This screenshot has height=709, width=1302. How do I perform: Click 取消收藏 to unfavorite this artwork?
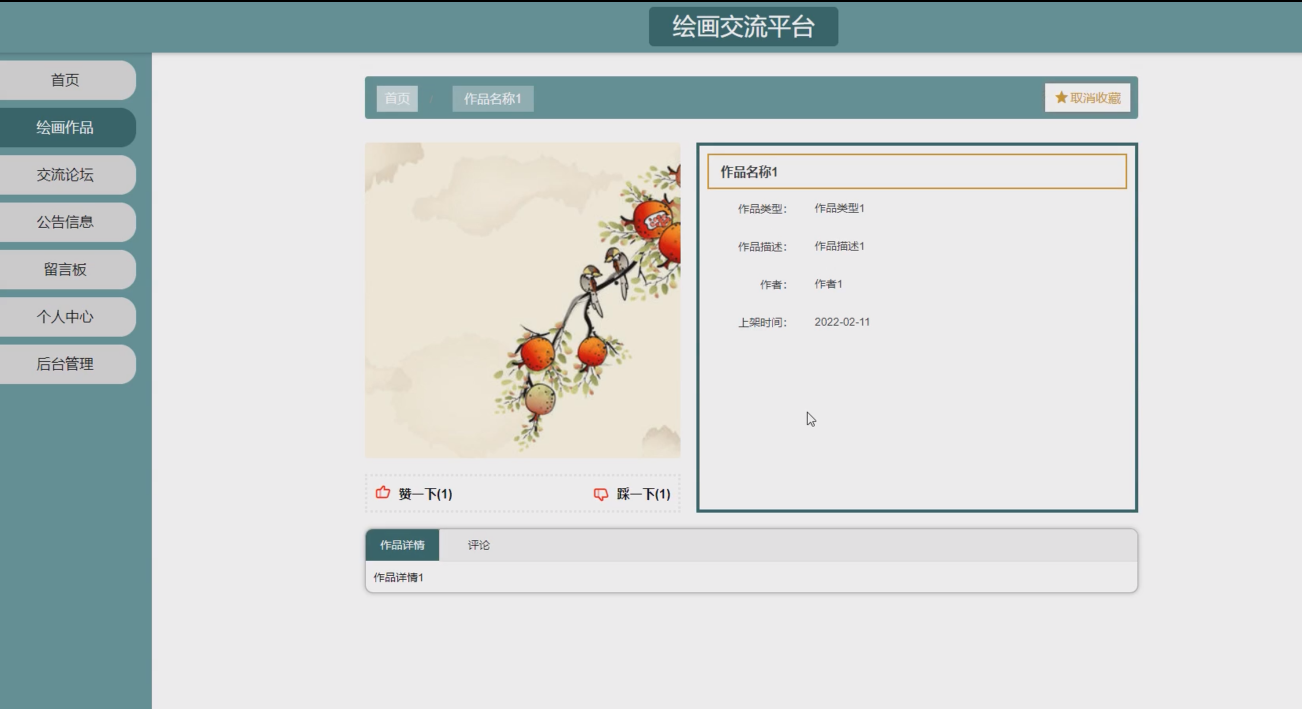(x=1090, y=98)
